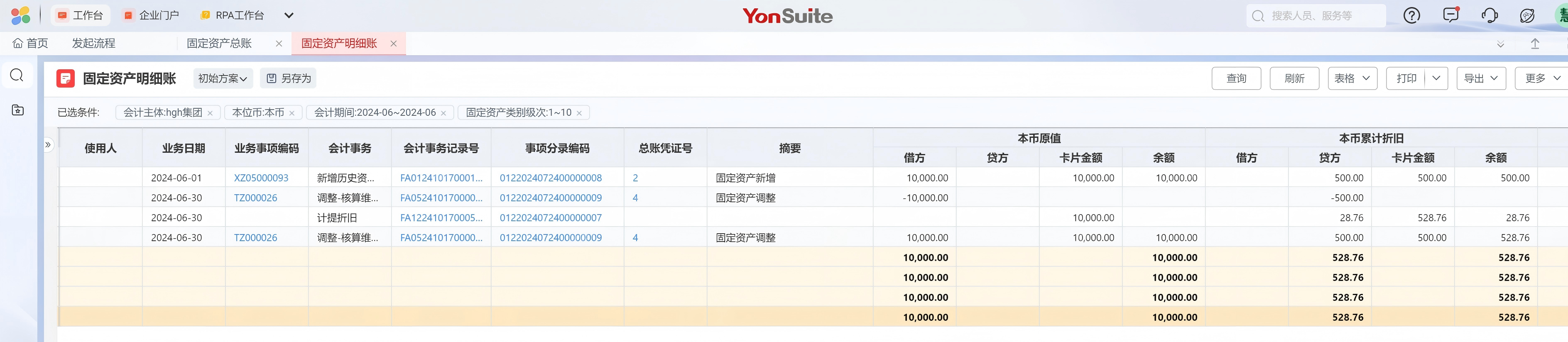Screen dimensions: 1568x342
Task: Switch to the 工作台 workspace tab
Action: (x=80, y=16)
